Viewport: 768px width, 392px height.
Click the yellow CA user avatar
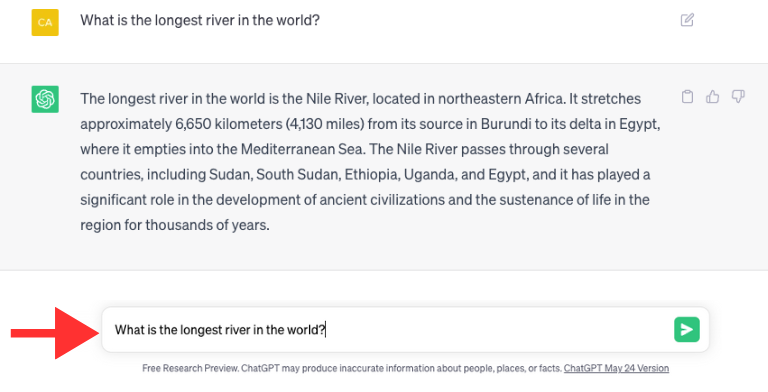coord(45,22)
